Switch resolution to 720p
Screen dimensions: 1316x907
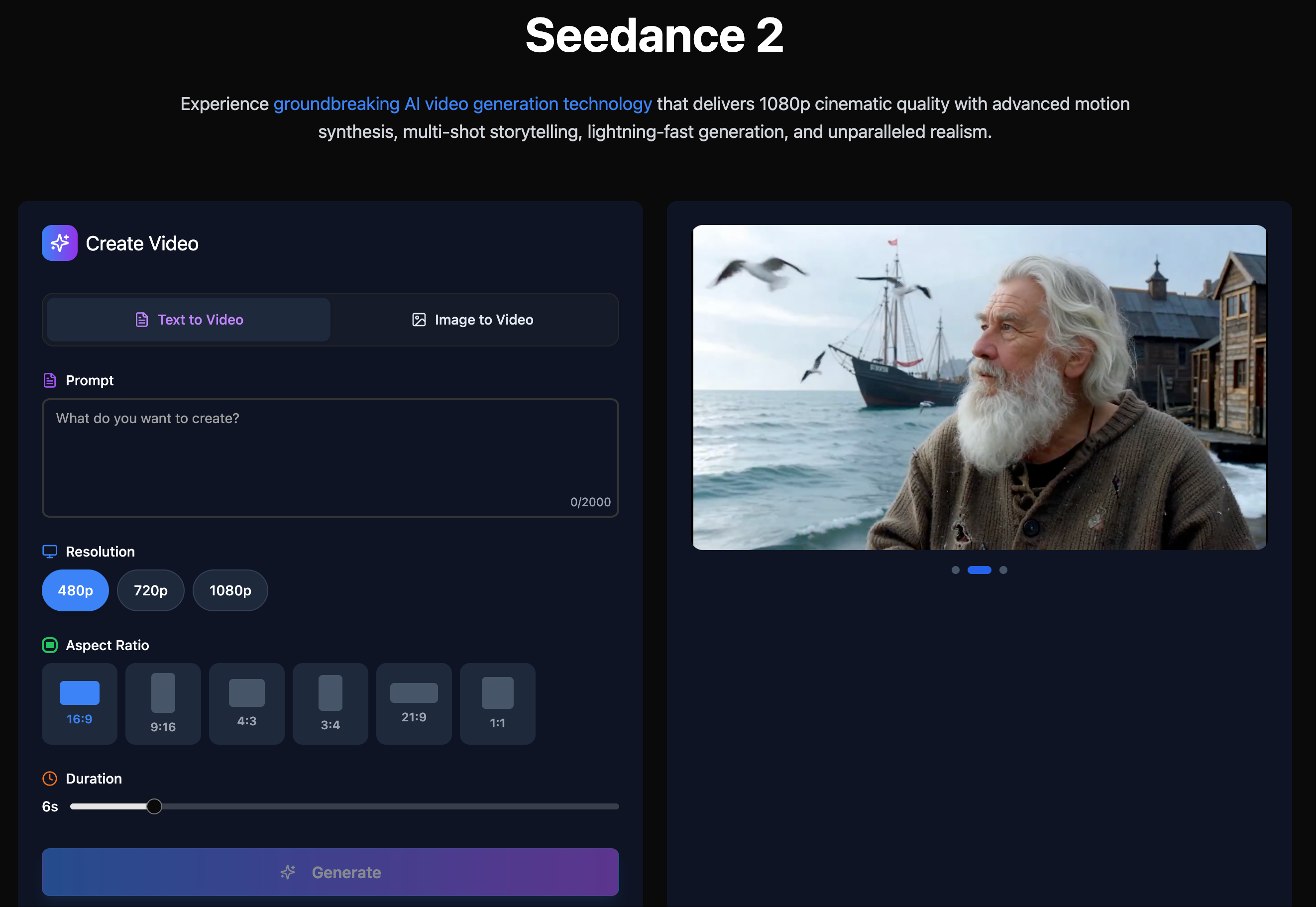pyautogui.click(x=151, y=590)
